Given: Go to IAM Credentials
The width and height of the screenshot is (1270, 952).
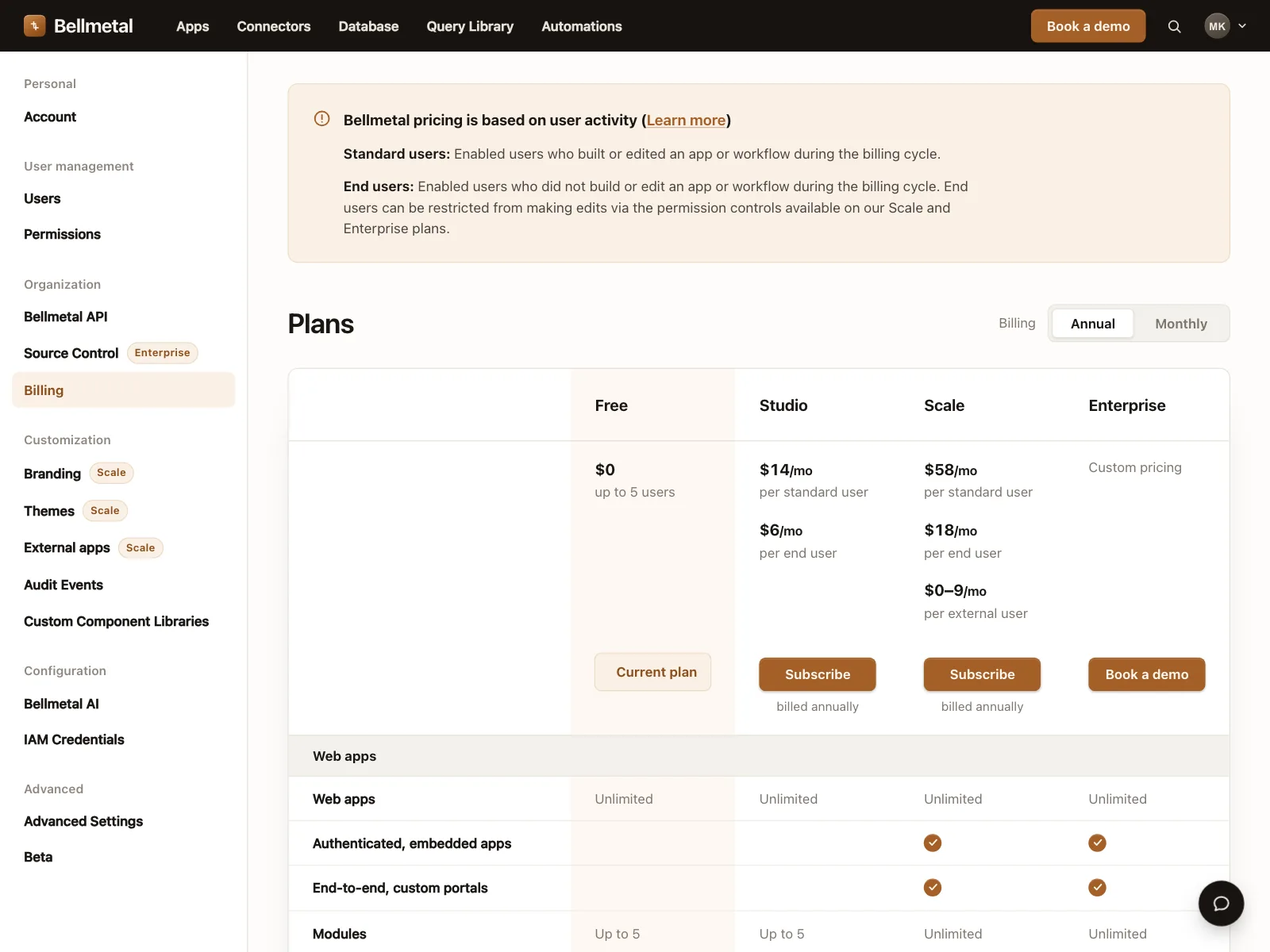Looking at the screenshot, I should [74, 739].
